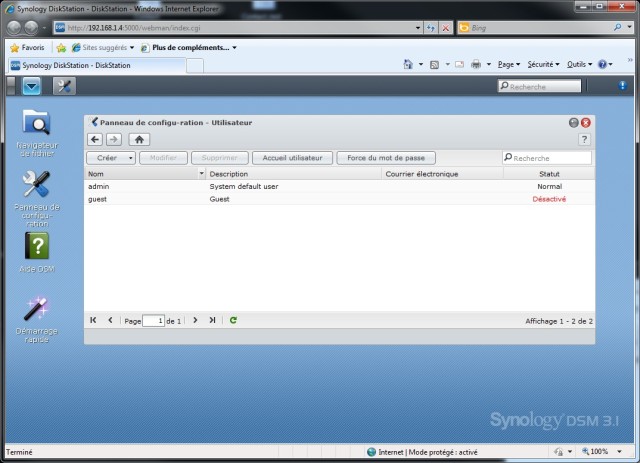Click the control panel taskbar tools icon
Viewport: 640px width, 463px height.
click(x=64, y=86)
